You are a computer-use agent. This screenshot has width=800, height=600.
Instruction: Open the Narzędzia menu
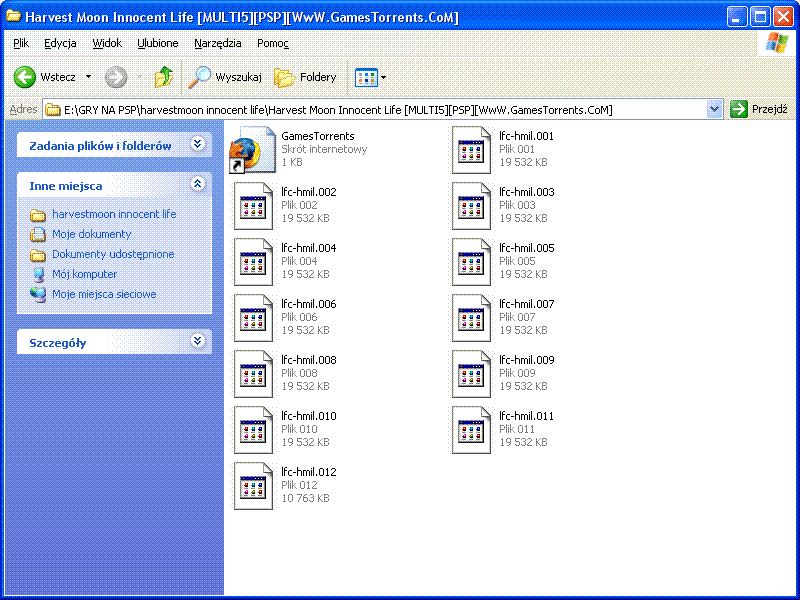(x=217, y=43)
